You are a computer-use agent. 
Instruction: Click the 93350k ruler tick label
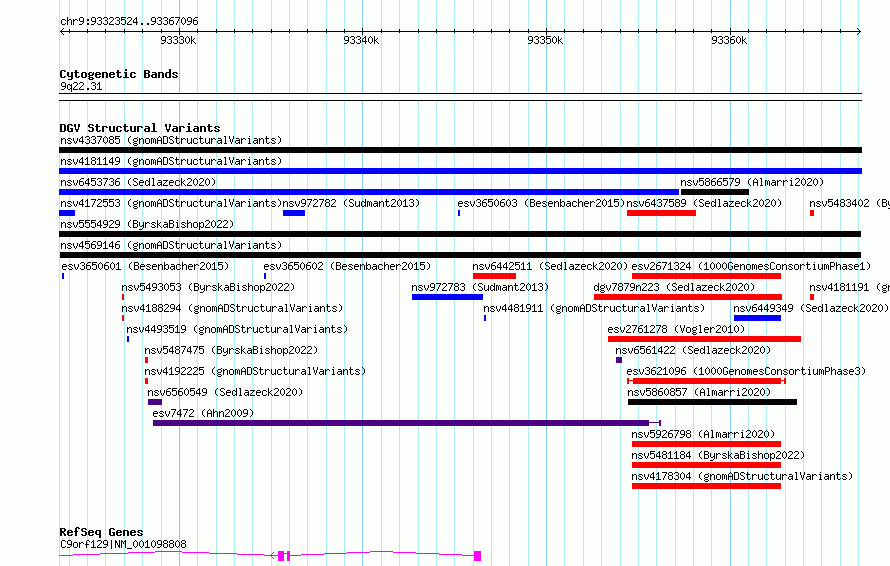click(545, 40)
